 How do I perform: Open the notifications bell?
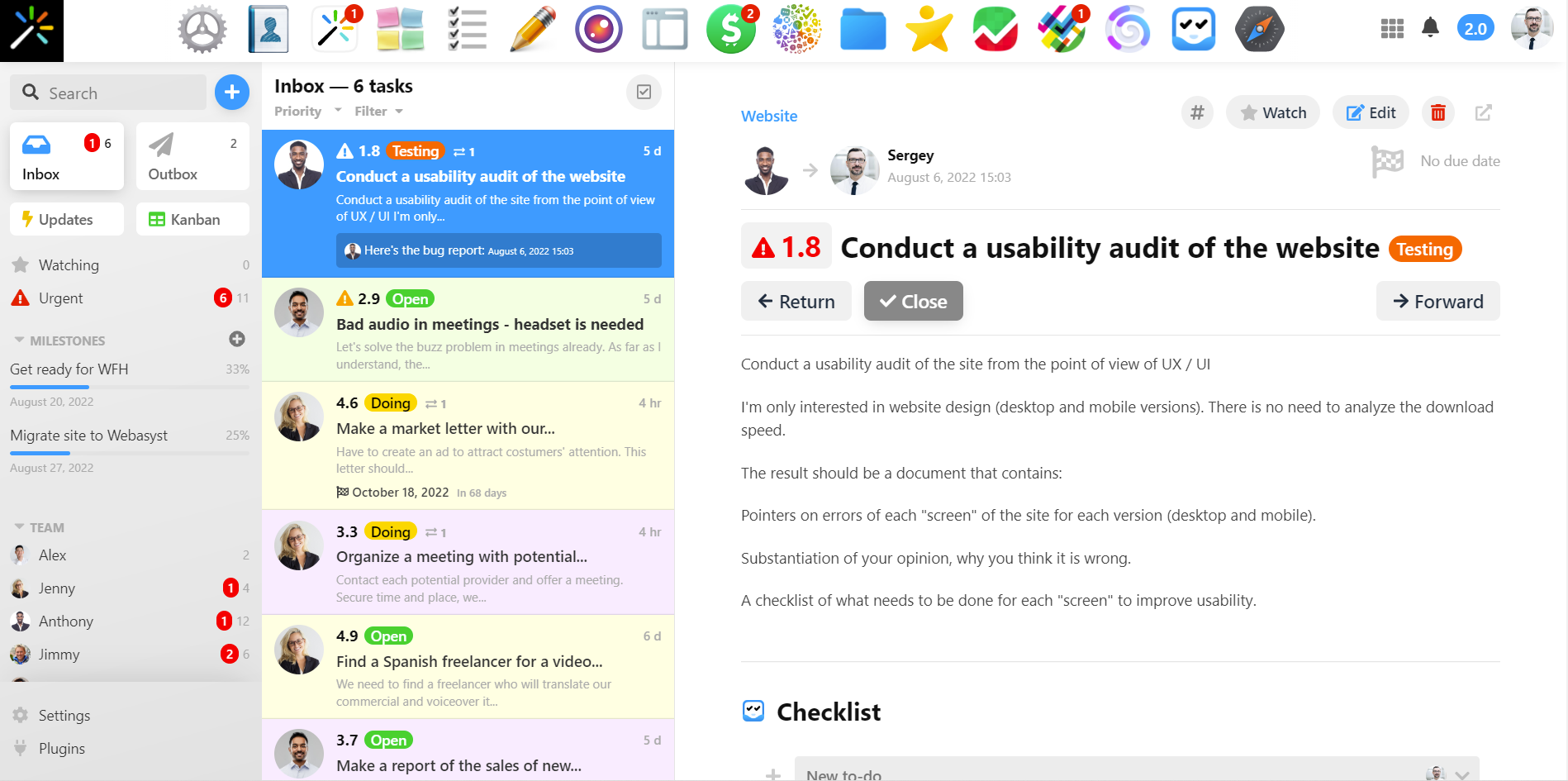[x=1432, y=27]
